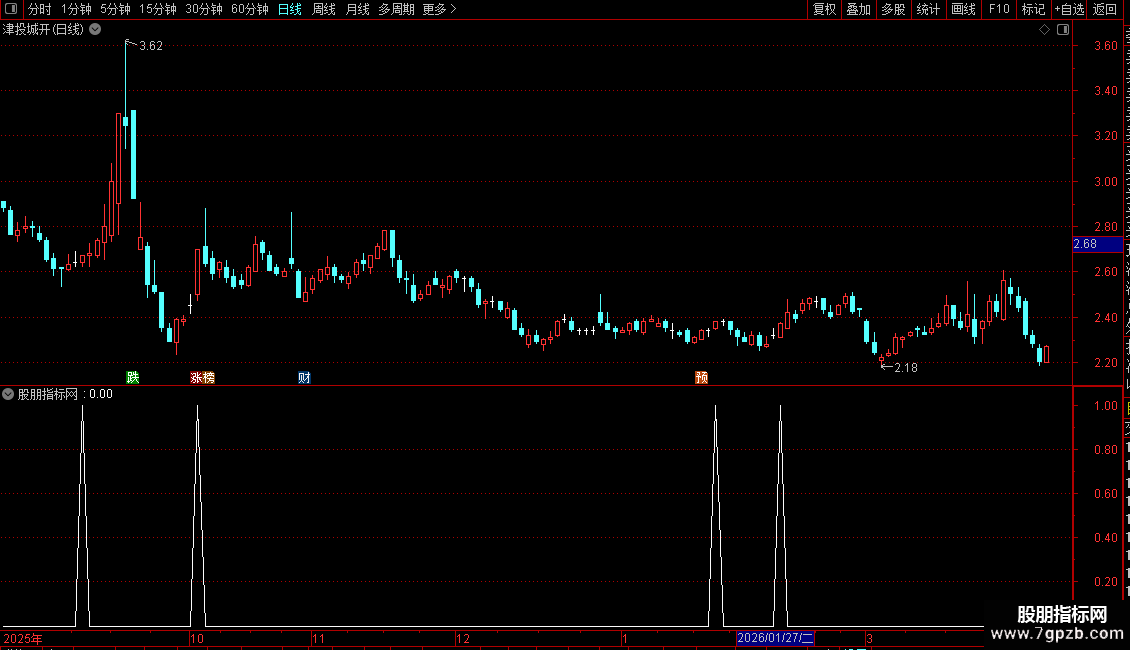This screenshot has height=650, width=1130.
Task: Switch to 月线 monthly chart
Action: (x=357, y=9)
